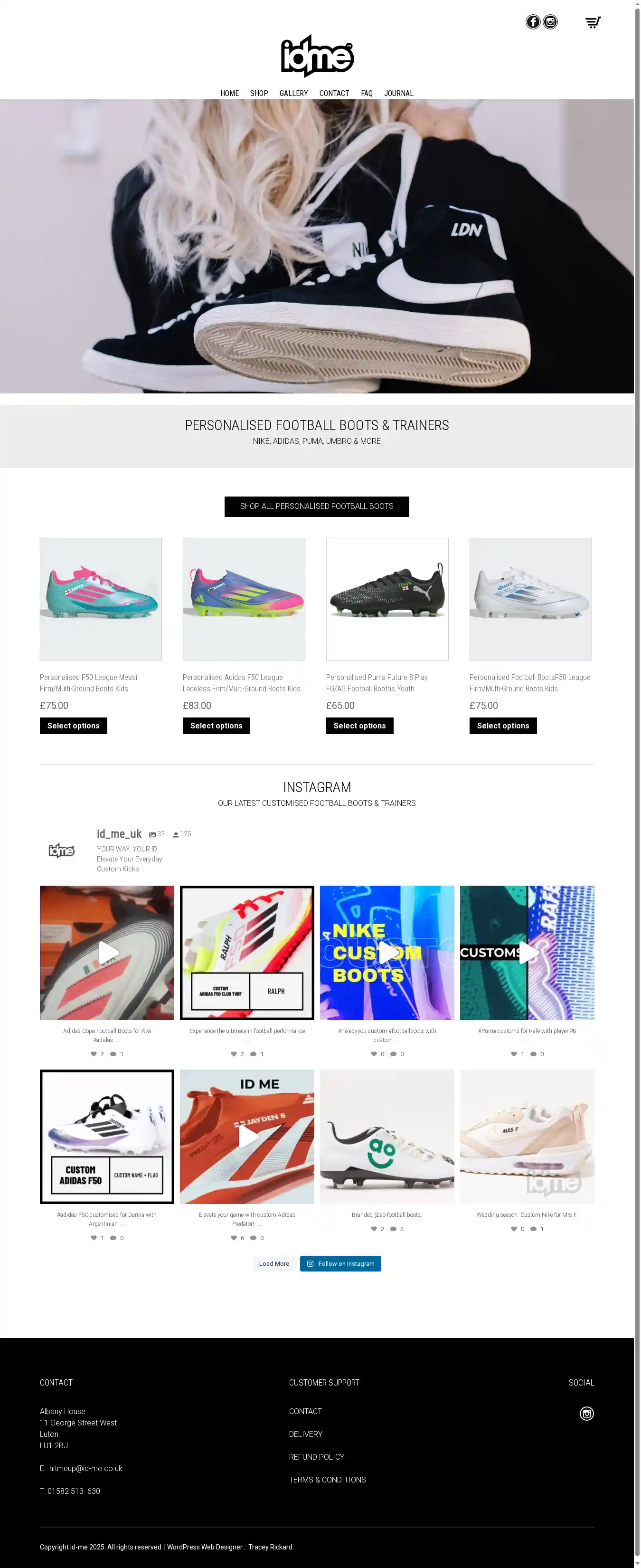Open the Facebook icon in header

tap(533, 22)
